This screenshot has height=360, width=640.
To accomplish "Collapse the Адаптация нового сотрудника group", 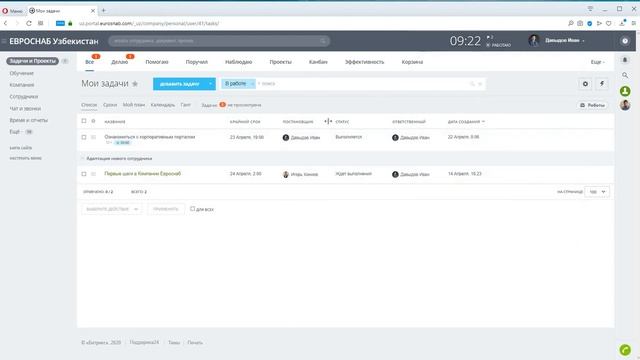I will point(82,158).
